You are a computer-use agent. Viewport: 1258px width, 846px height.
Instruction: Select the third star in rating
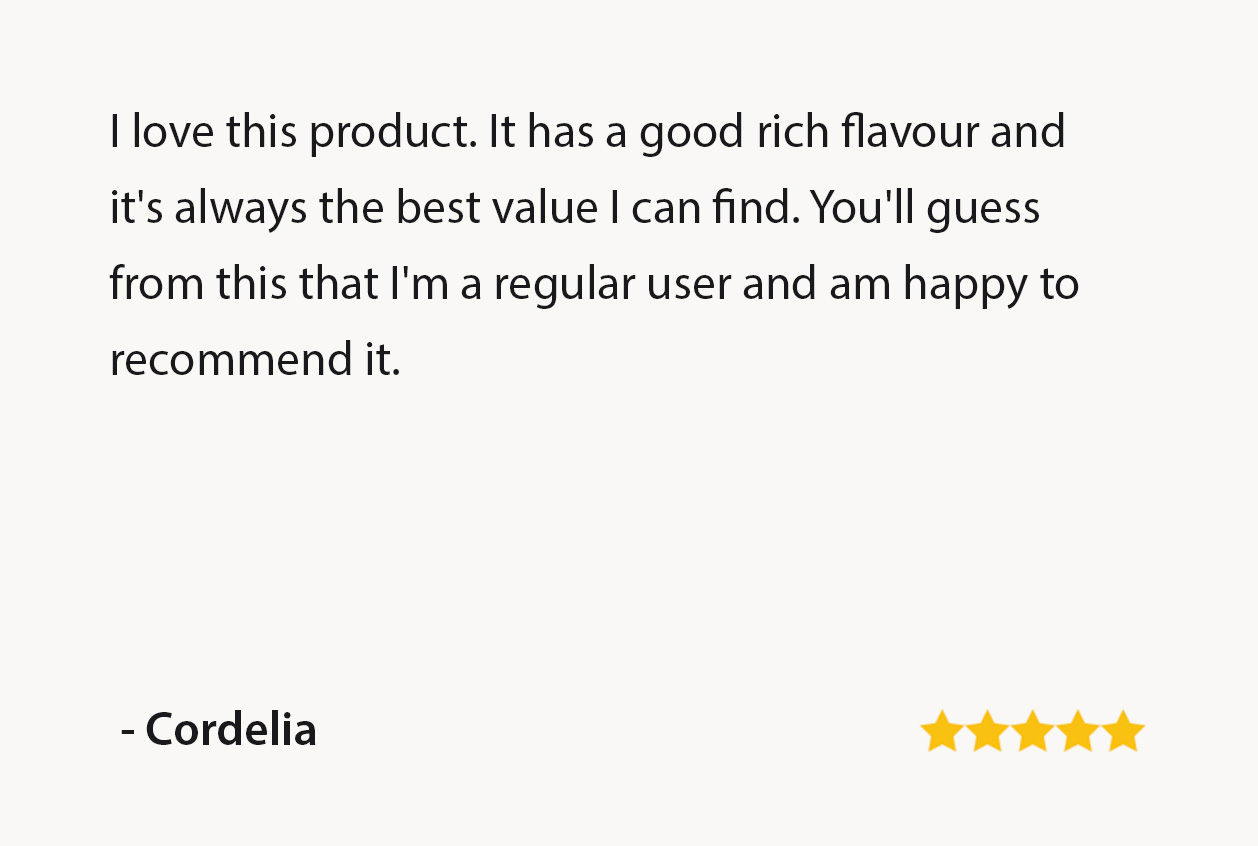tap(1032, 731)
